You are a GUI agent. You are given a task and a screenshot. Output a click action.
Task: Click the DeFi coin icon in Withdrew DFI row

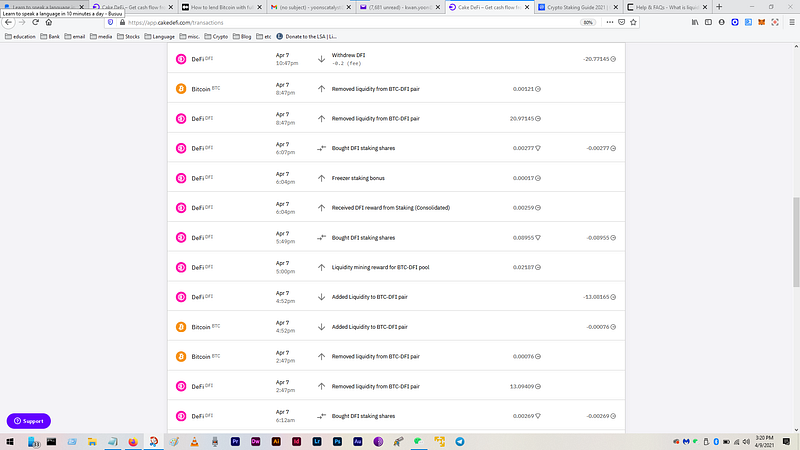[x=181, y=59]
